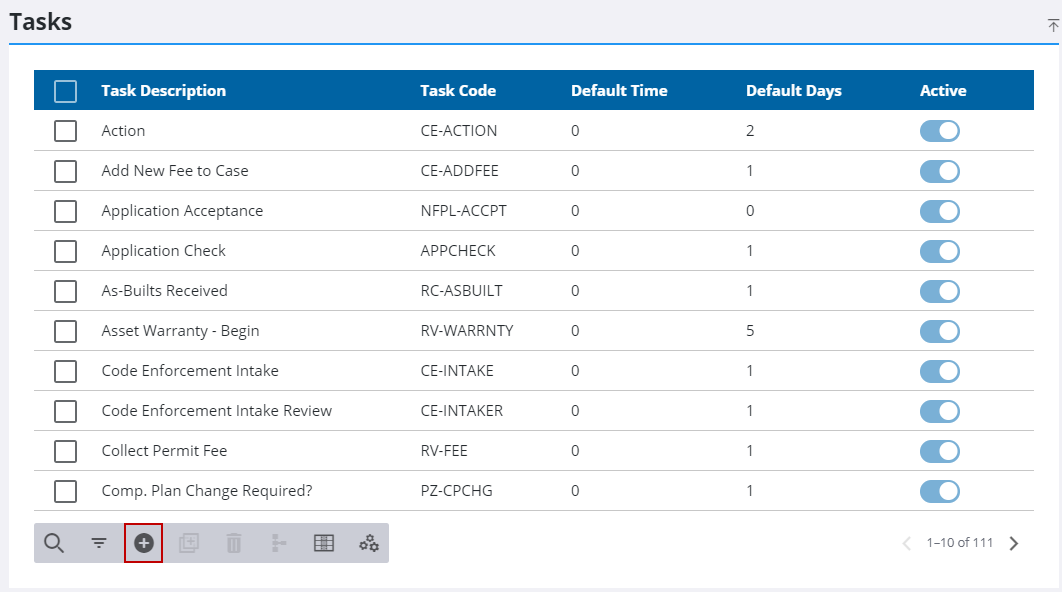Screen dimensions: 1062x592
Task: Sort by Task Description column header
Action: coord(164,91)
